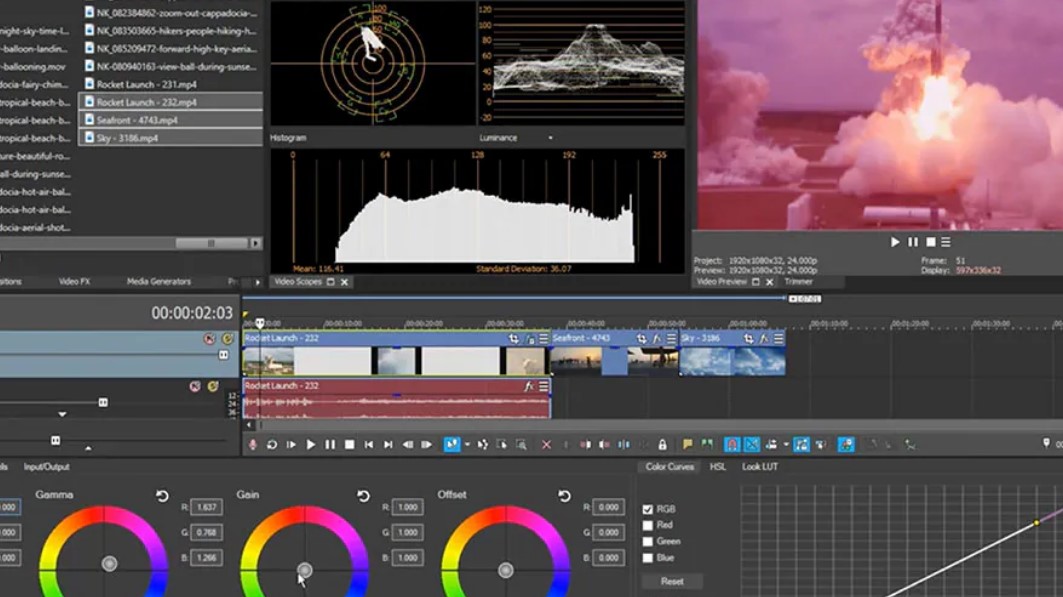Open the Look LUT tab

coord(759,467)
